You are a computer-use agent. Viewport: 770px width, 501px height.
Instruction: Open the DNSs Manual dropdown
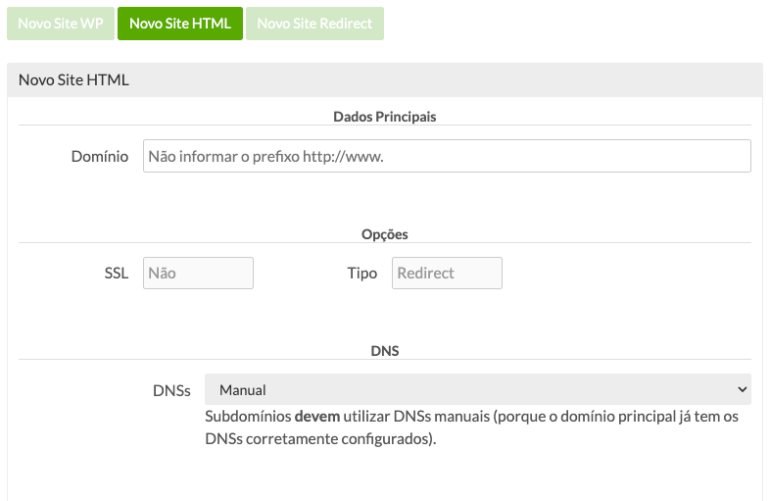point(478,390)
